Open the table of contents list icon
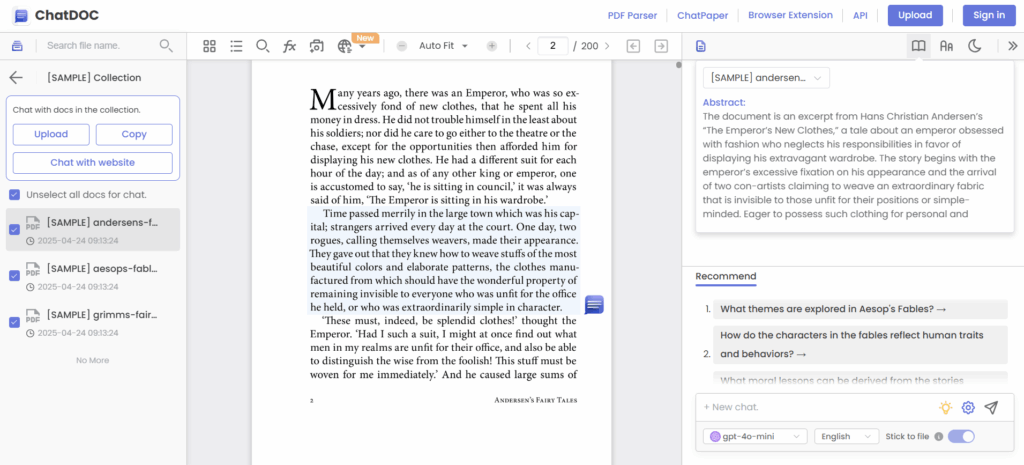This screenshot has height=465, width=1024. tap(236, 46)
